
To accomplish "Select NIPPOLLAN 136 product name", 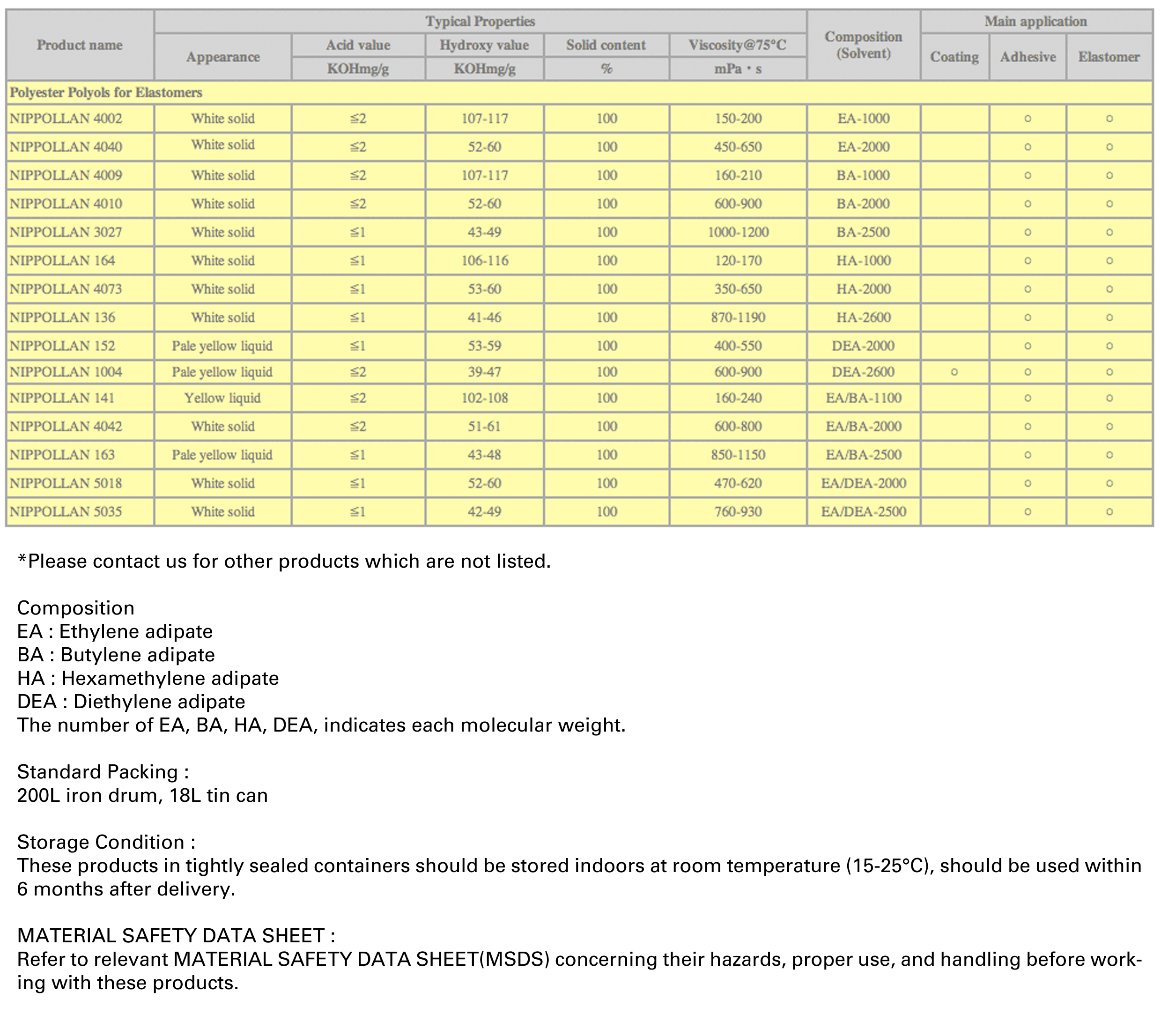I will tap(63, 318).
